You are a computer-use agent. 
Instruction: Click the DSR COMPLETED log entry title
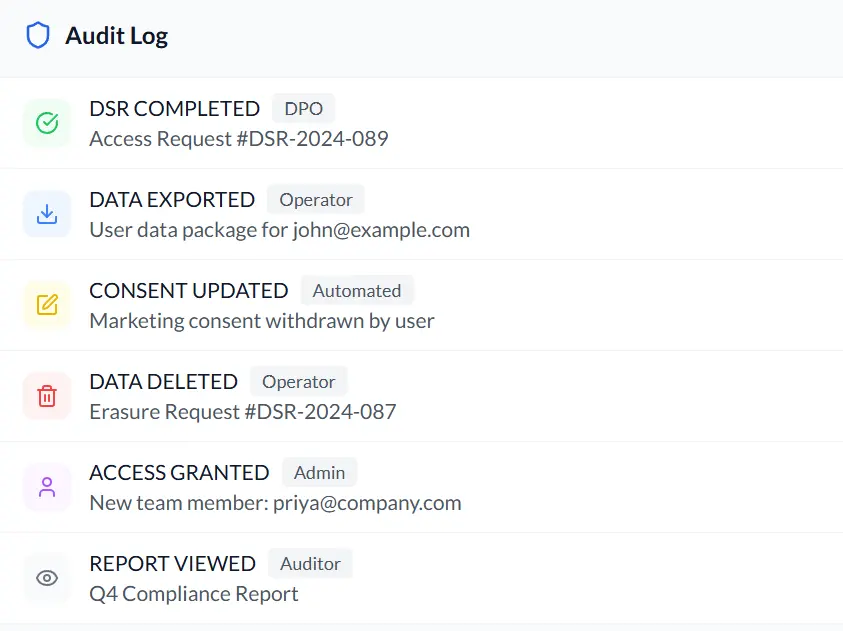[173, 108]
